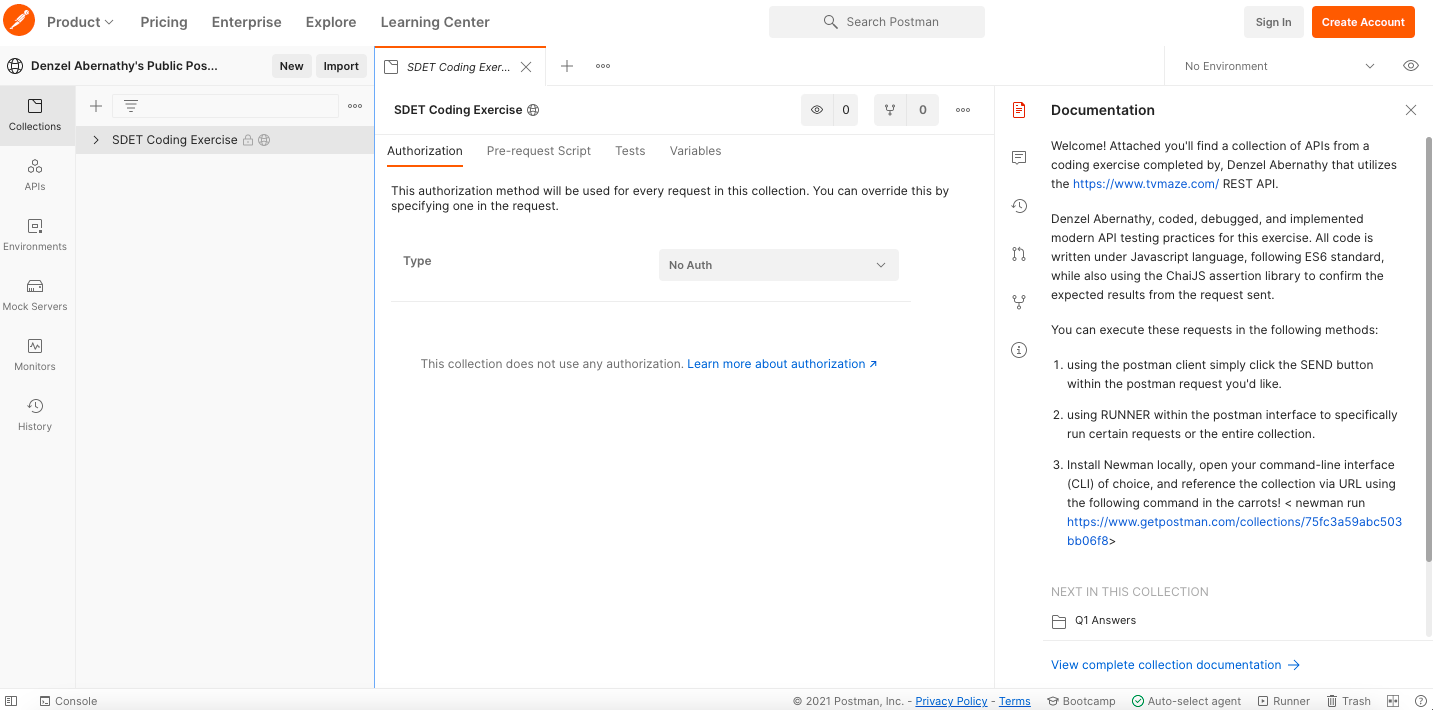Viewport: 1433px width, 710px height.
Task: Open Collection Info icon in right rail
Action: pos(1019,350)
